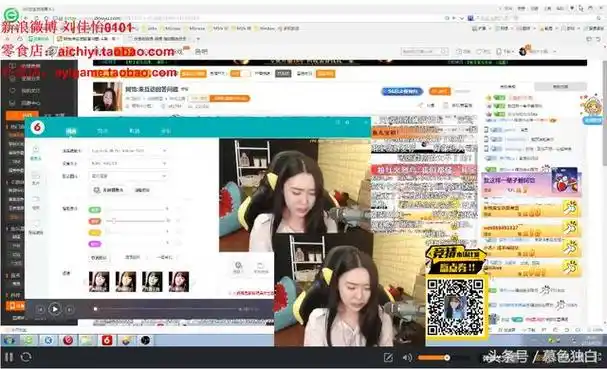Choose the second filter thumbnail

[x=125, y=281]
